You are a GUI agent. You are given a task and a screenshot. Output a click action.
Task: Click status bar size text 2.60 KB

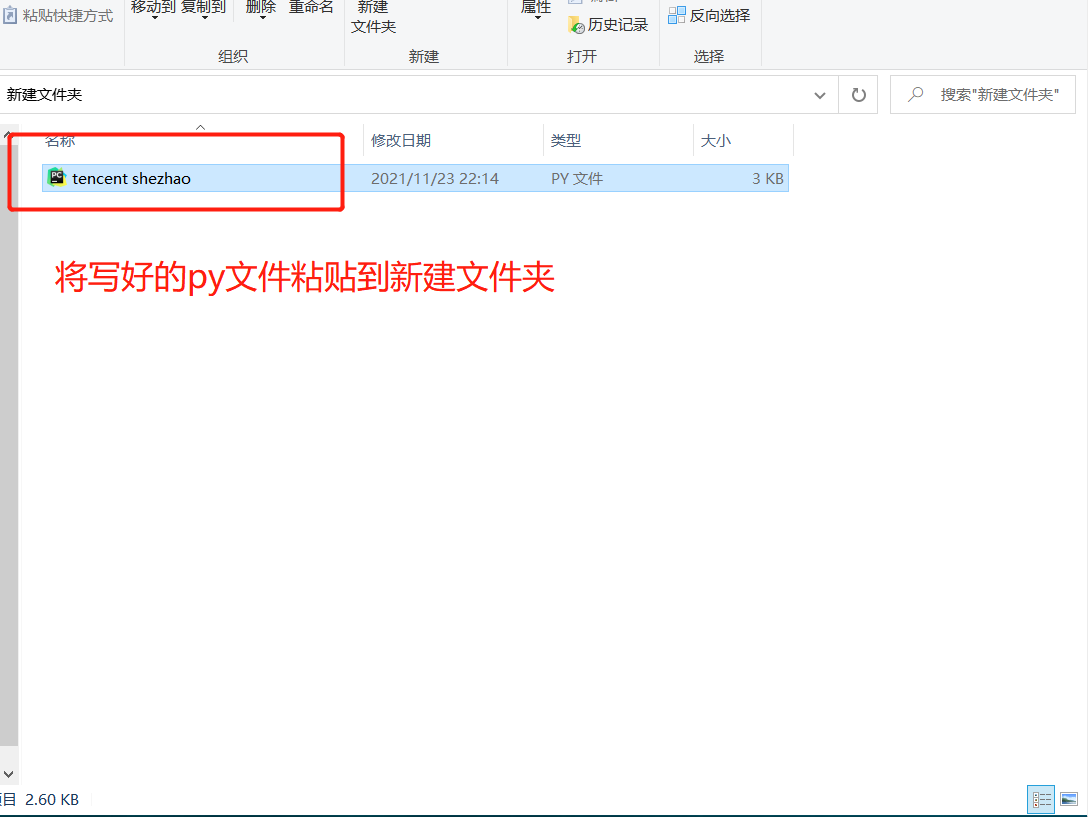click(52, 800)
